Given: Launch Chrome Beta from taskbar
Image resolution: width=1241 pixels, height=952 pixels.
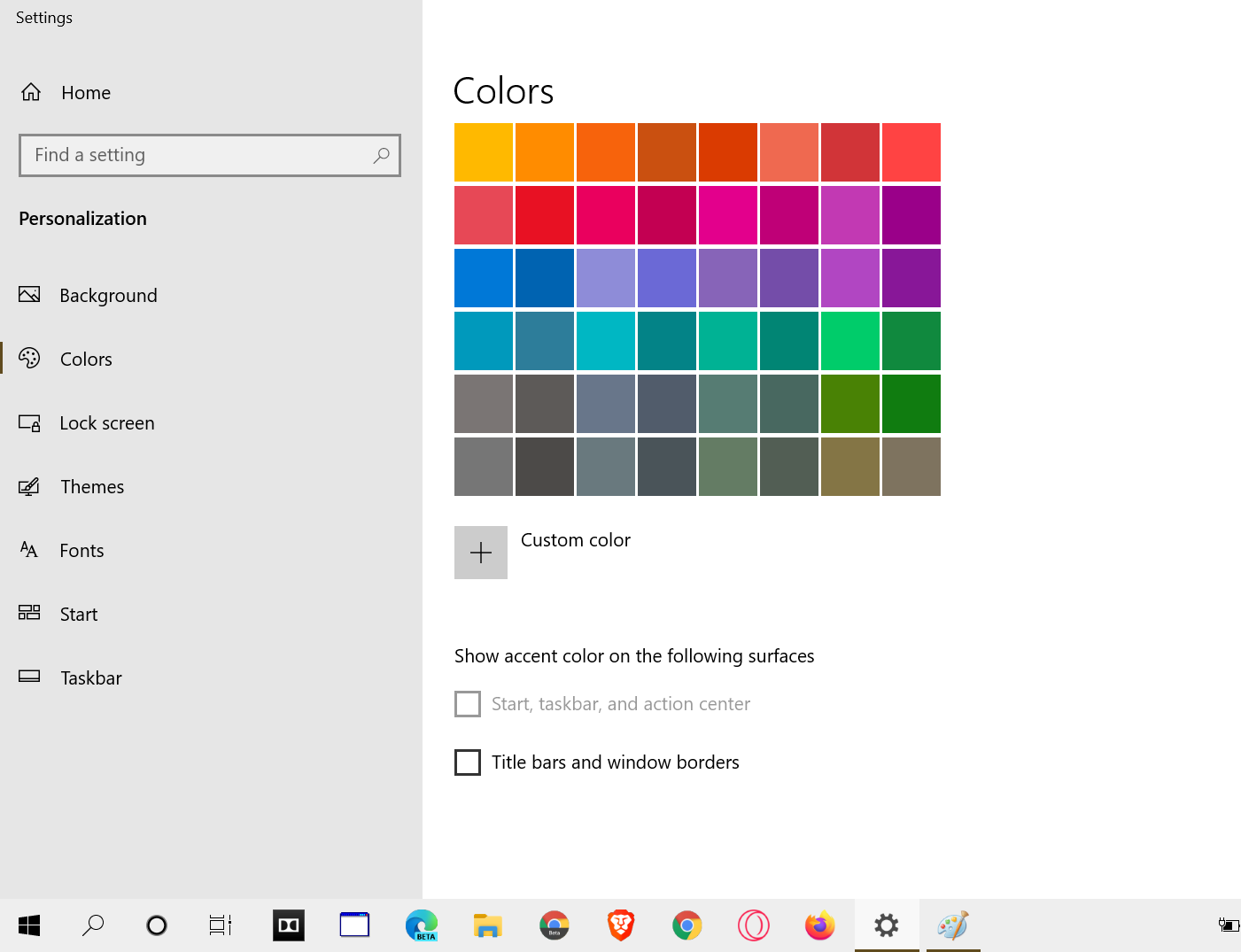Looking at the screenshot, I should 555,925.
